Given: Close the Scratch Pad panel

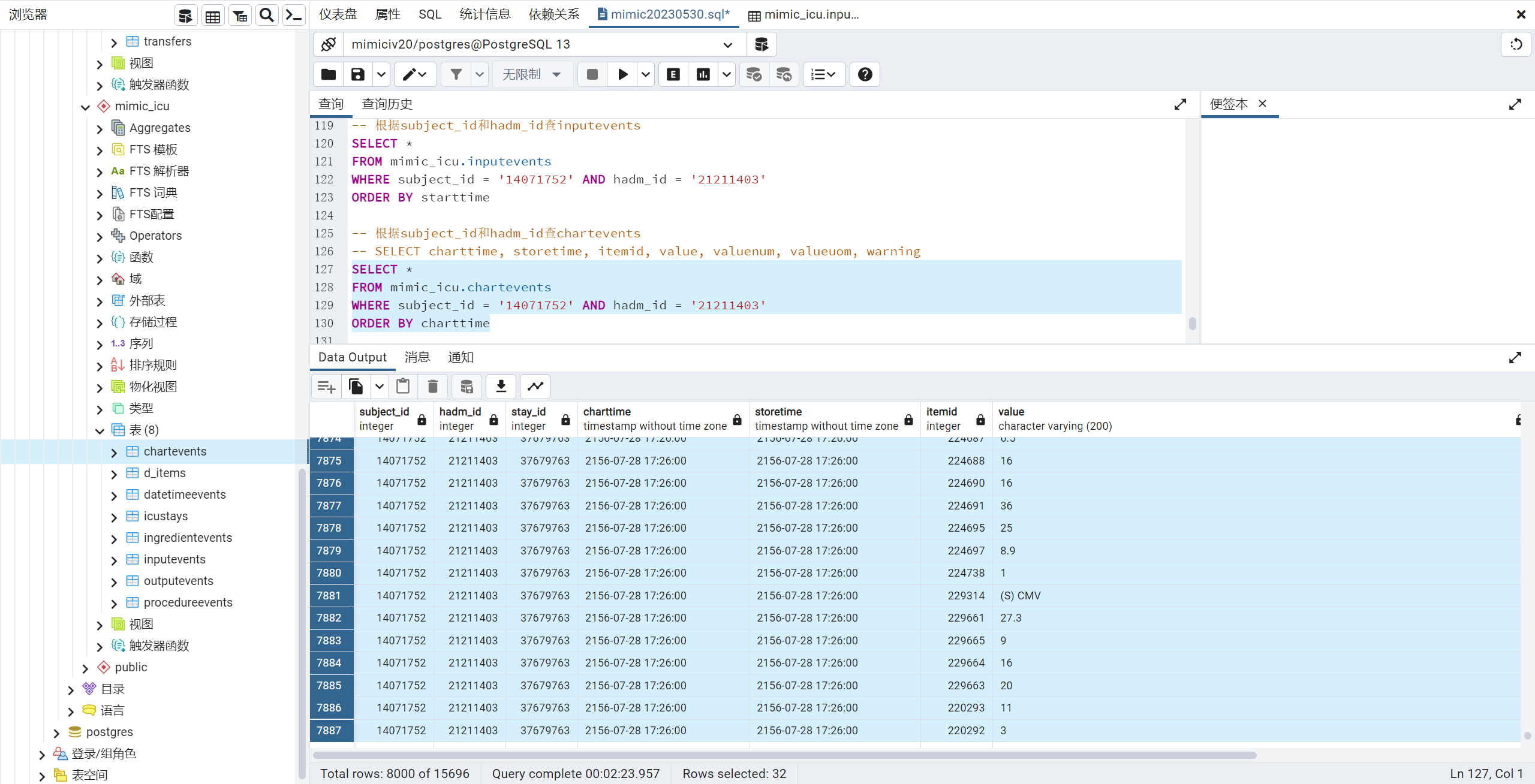Looking at the screenshot, I should click(x=1262, y=104).
